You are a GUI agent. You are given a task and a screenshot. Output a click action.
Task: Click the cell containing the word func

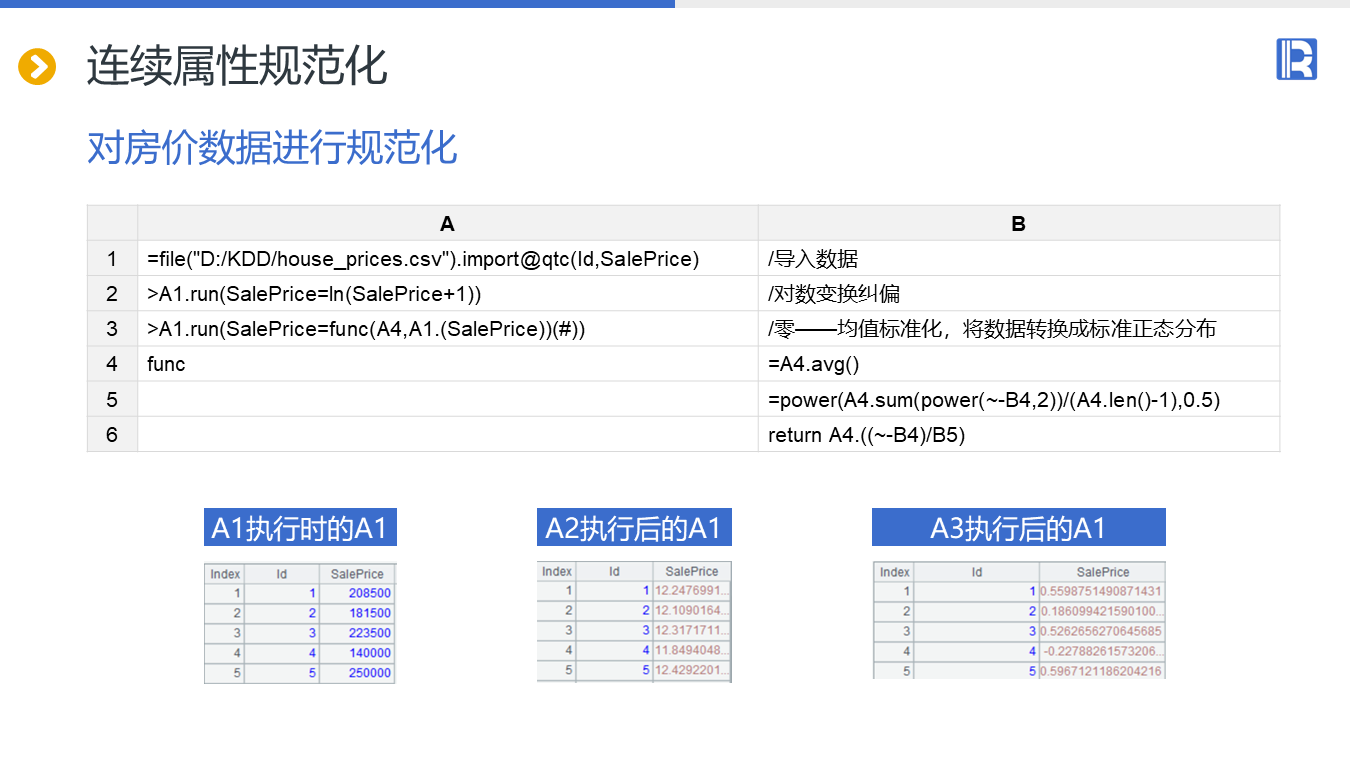(447, 364)
